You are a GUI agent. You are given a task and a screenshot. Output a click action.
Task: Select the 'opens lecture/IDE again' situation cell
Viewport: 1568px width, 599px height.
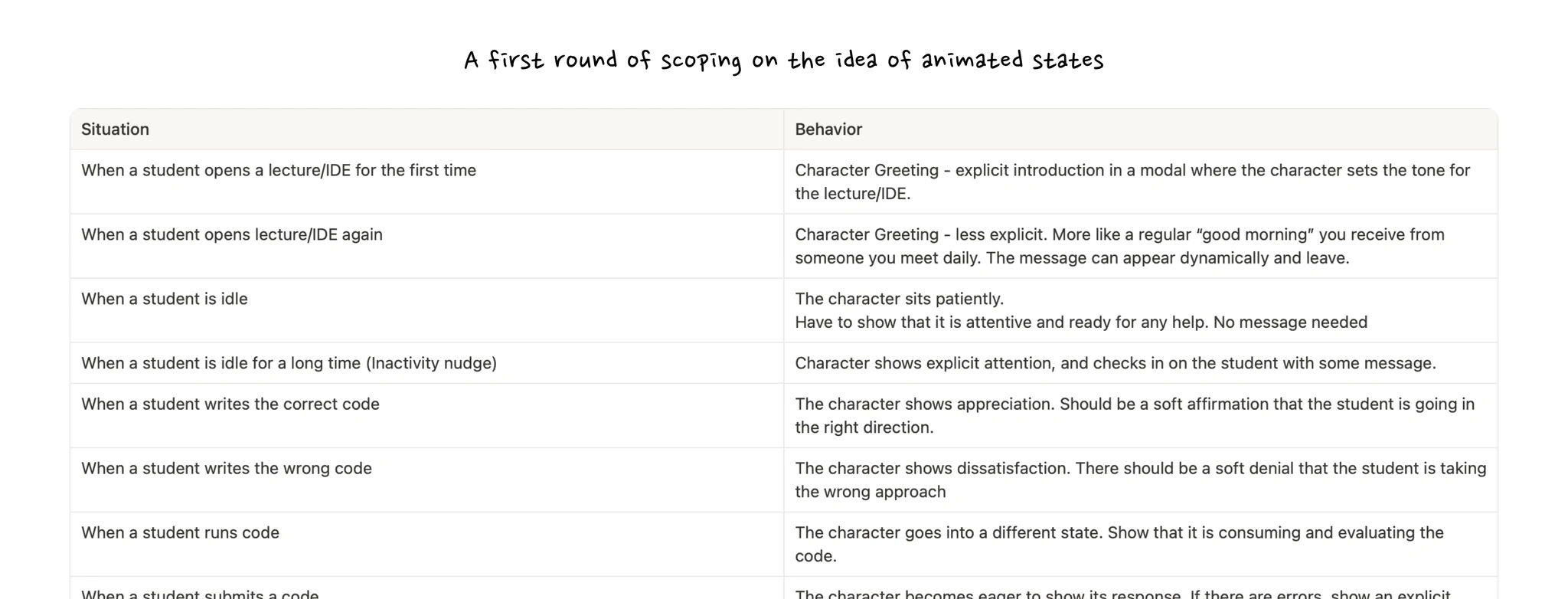[x=232, y=235]
